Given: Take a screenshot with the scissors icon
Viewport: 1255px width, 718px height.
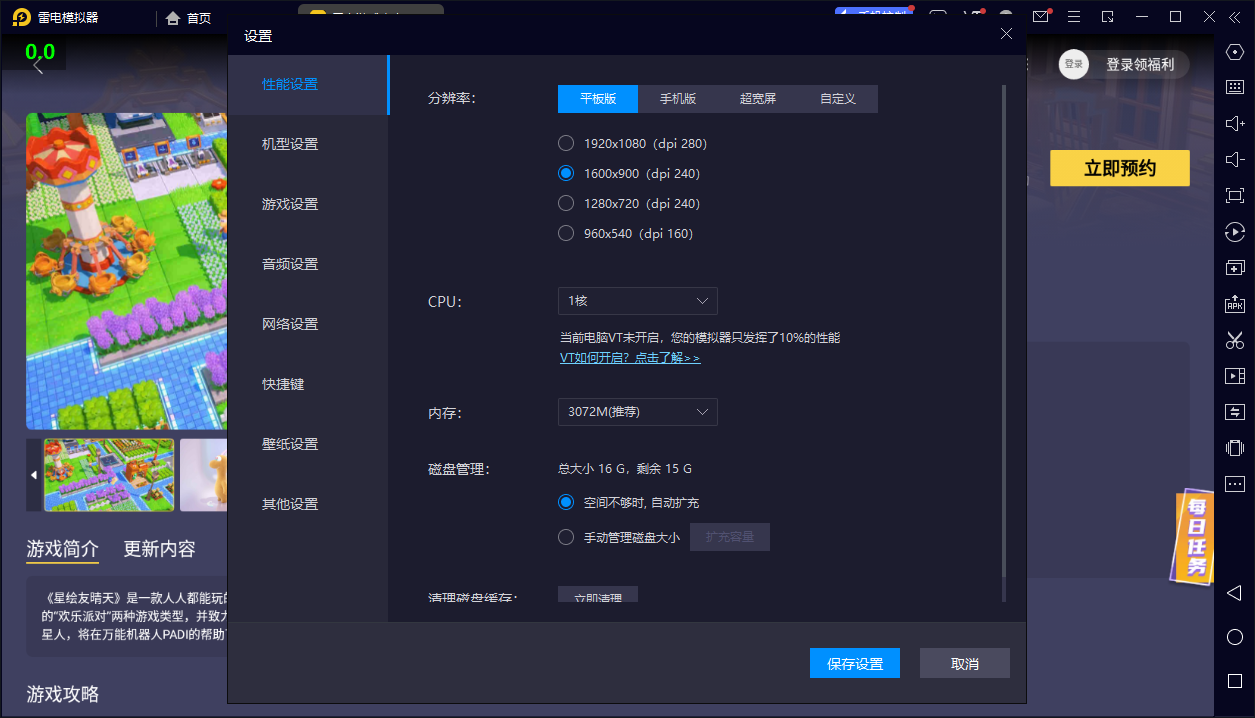Looking at the screenshot, I should (1234, 340).
